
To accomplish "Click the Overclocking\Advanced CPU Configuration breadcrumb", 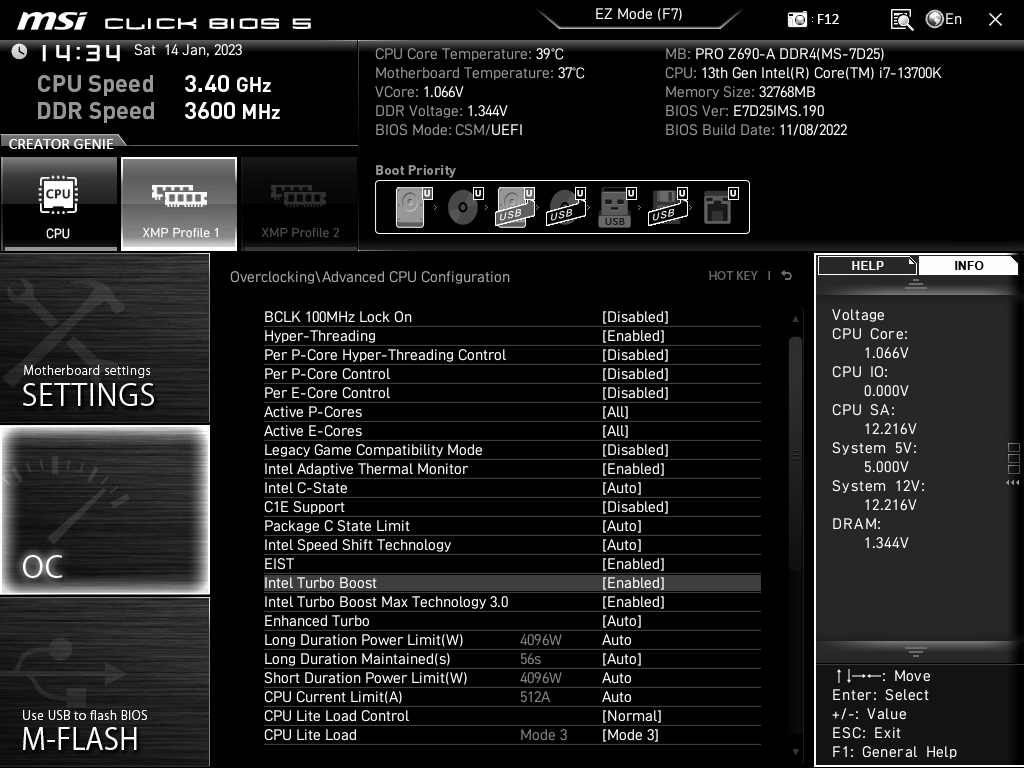I will 370,277.
